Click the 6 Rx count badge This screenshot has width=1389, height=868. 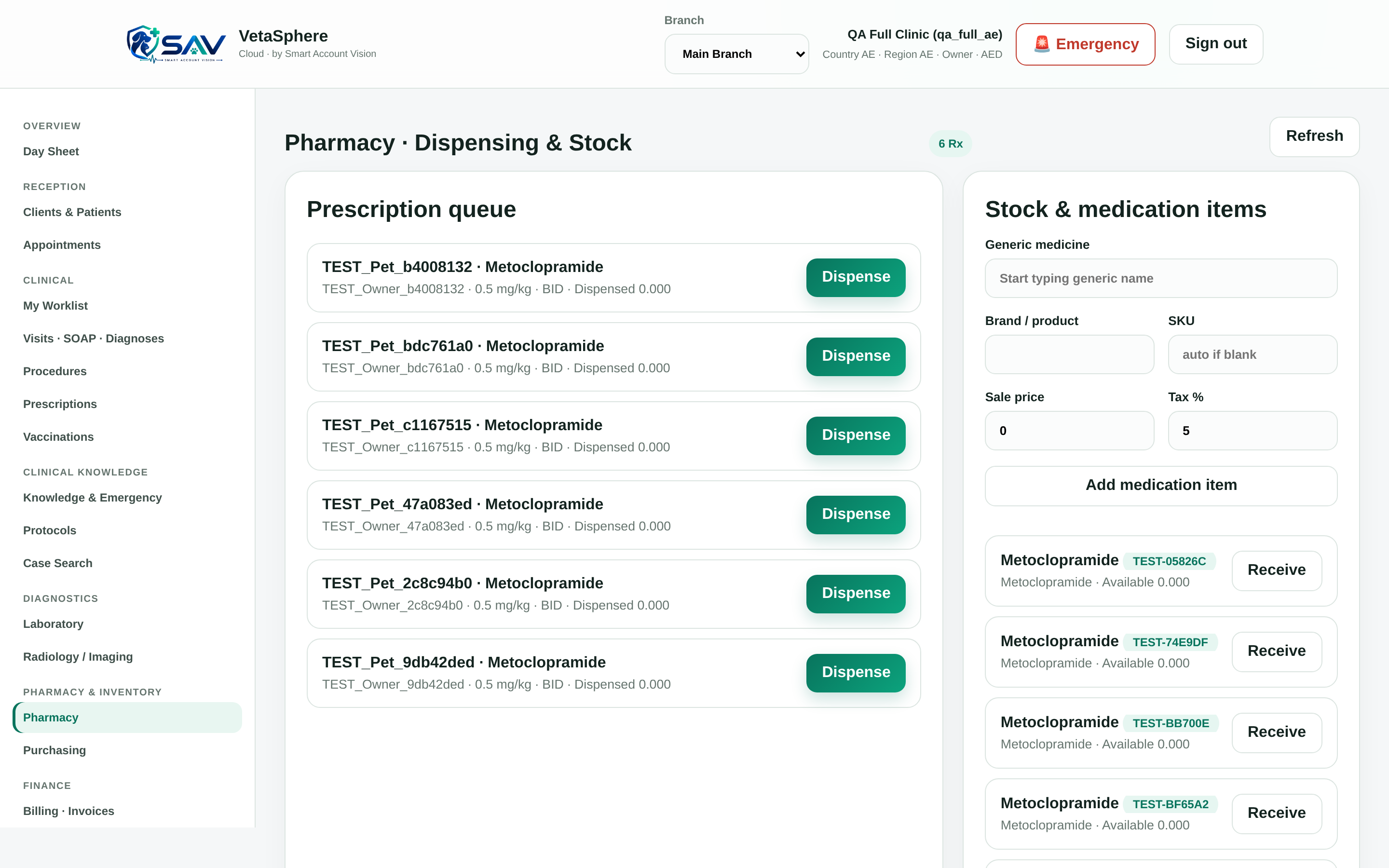(x=950, y=144)
